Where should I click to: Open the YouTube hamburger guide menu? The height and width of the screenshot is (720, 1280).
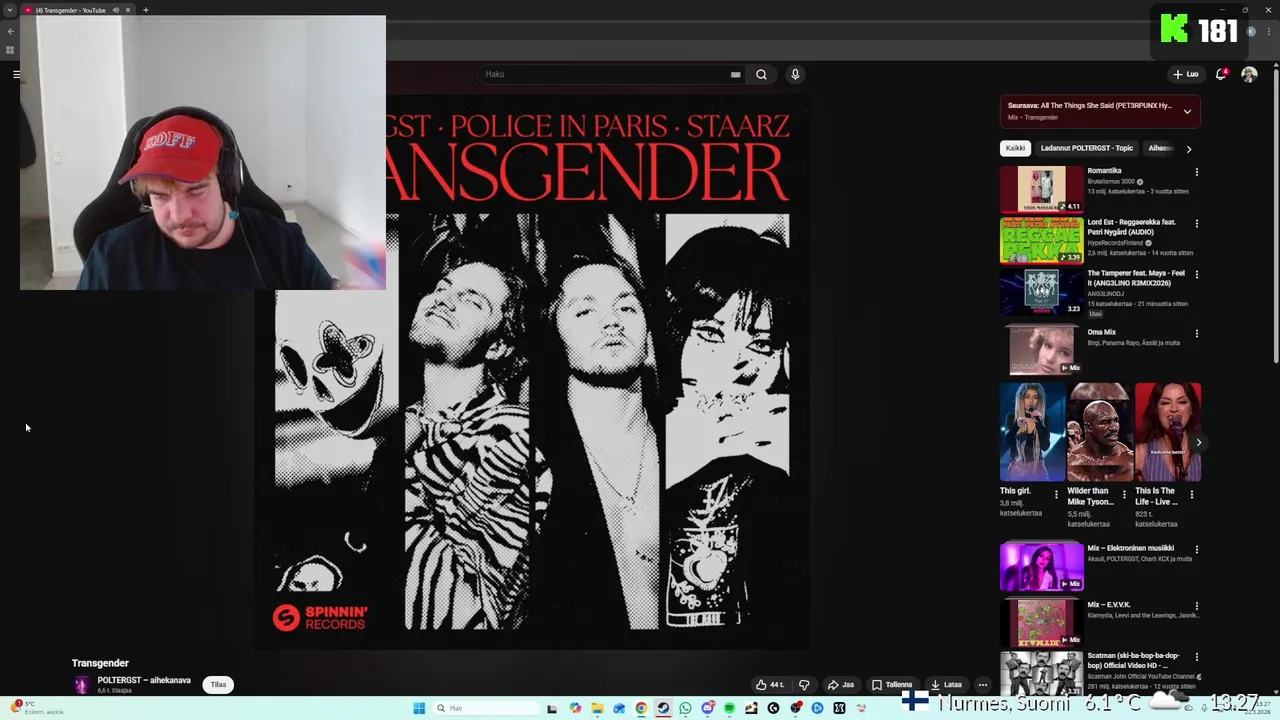17,74
